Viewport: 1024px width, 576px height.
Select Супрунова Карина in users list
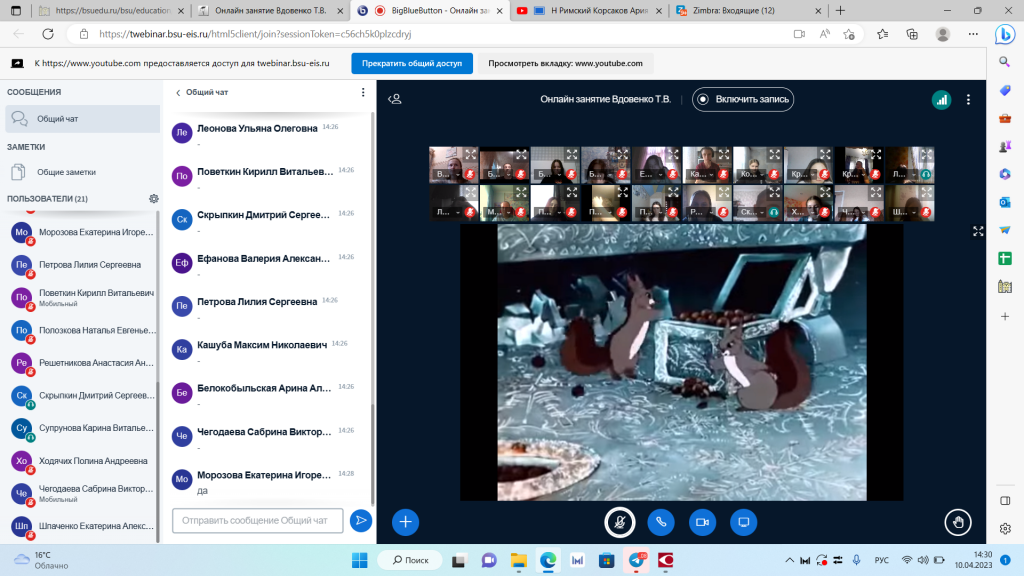(x=82, y=428)
